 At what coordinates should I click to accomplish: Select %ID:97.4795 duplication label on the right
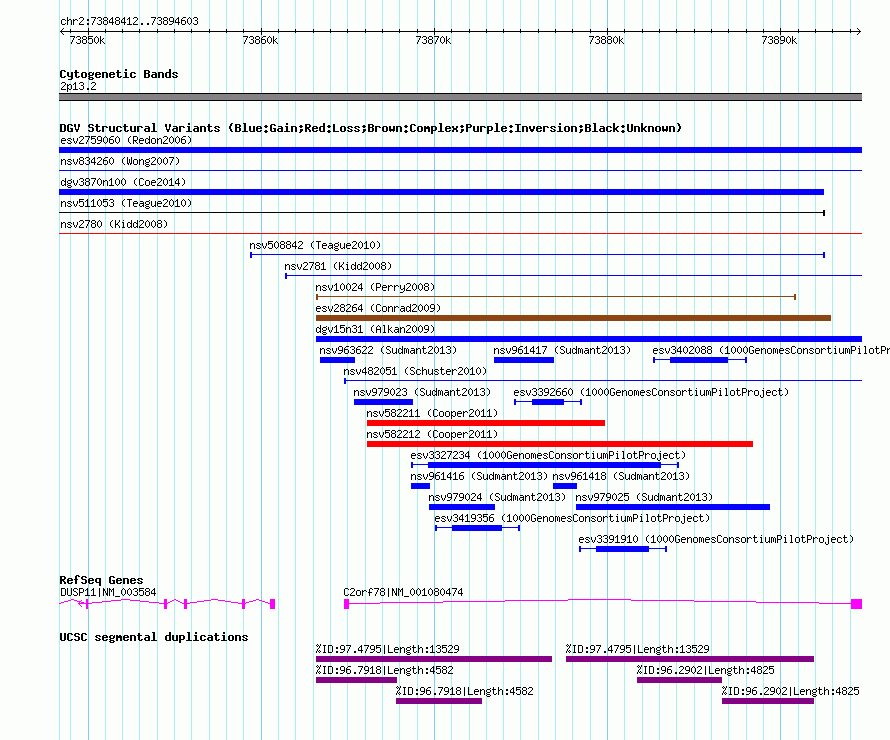coord(637,649)
